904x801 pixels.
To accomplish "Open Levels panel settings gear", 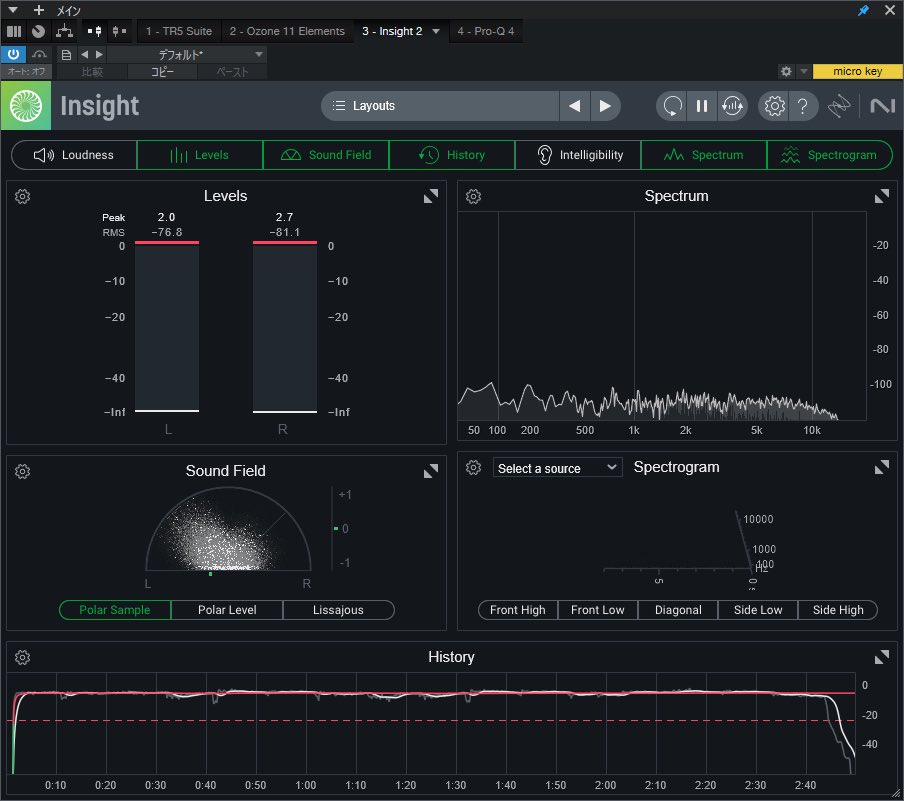I will [x=23, y=197].
